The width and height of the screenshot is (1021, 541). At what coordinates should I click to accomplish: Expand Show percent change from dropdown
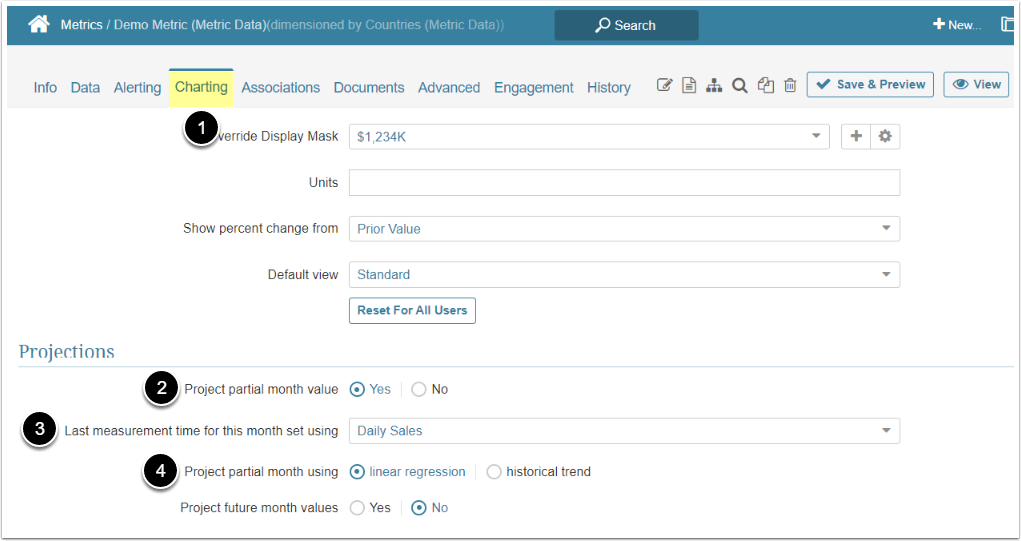coord(624,229)
